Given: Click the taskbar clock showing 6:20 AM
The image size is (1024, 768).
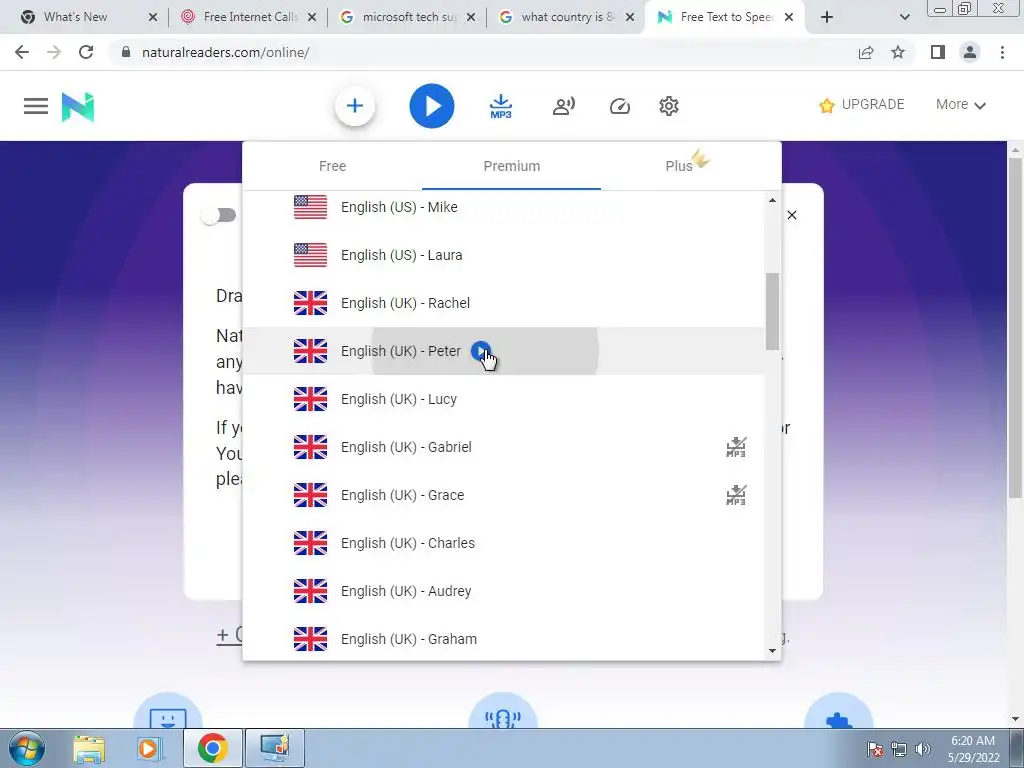Looking at the screenshot, I should point(973,749).
